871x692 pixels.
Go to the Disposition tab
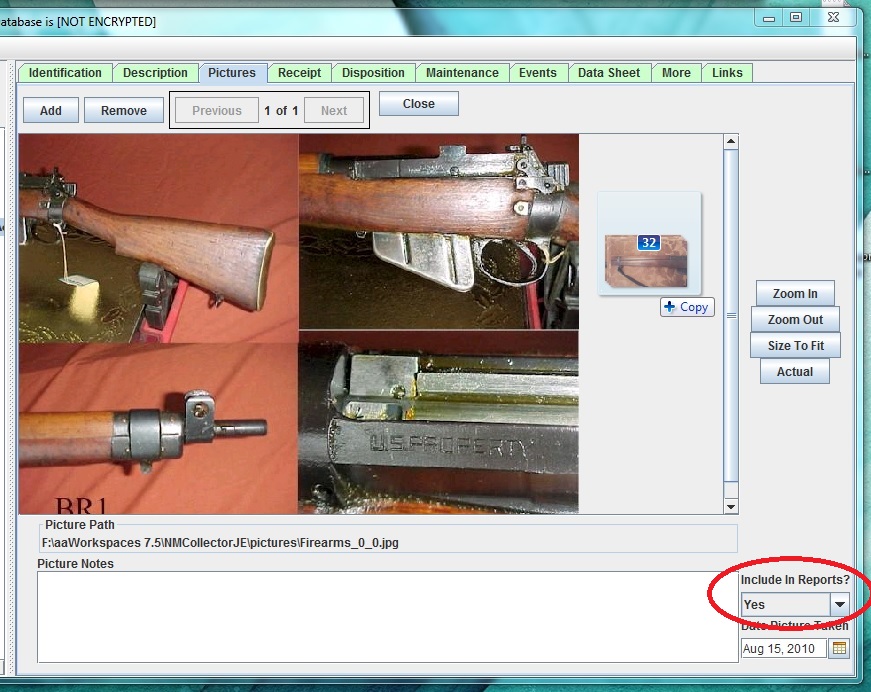point(373,73)
